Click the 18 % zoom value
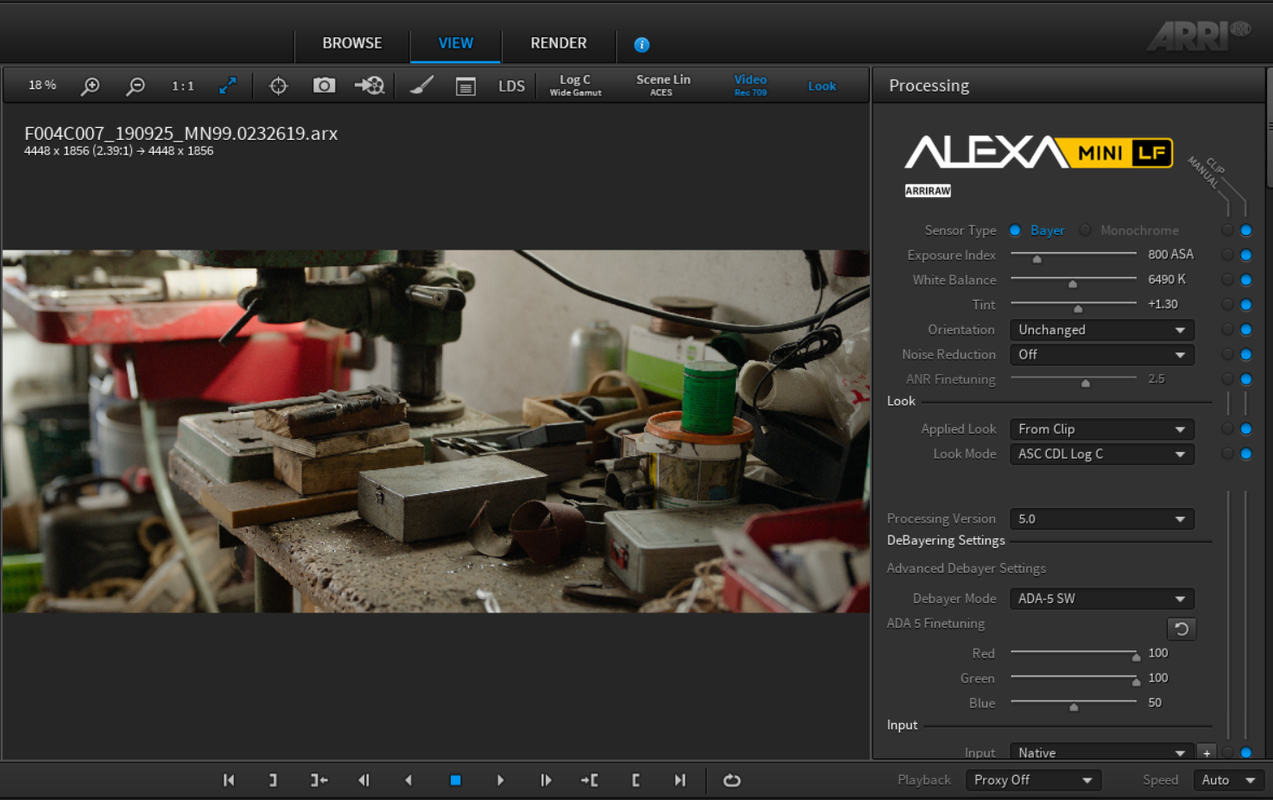 pyautogui.click(x=42, y=86)
